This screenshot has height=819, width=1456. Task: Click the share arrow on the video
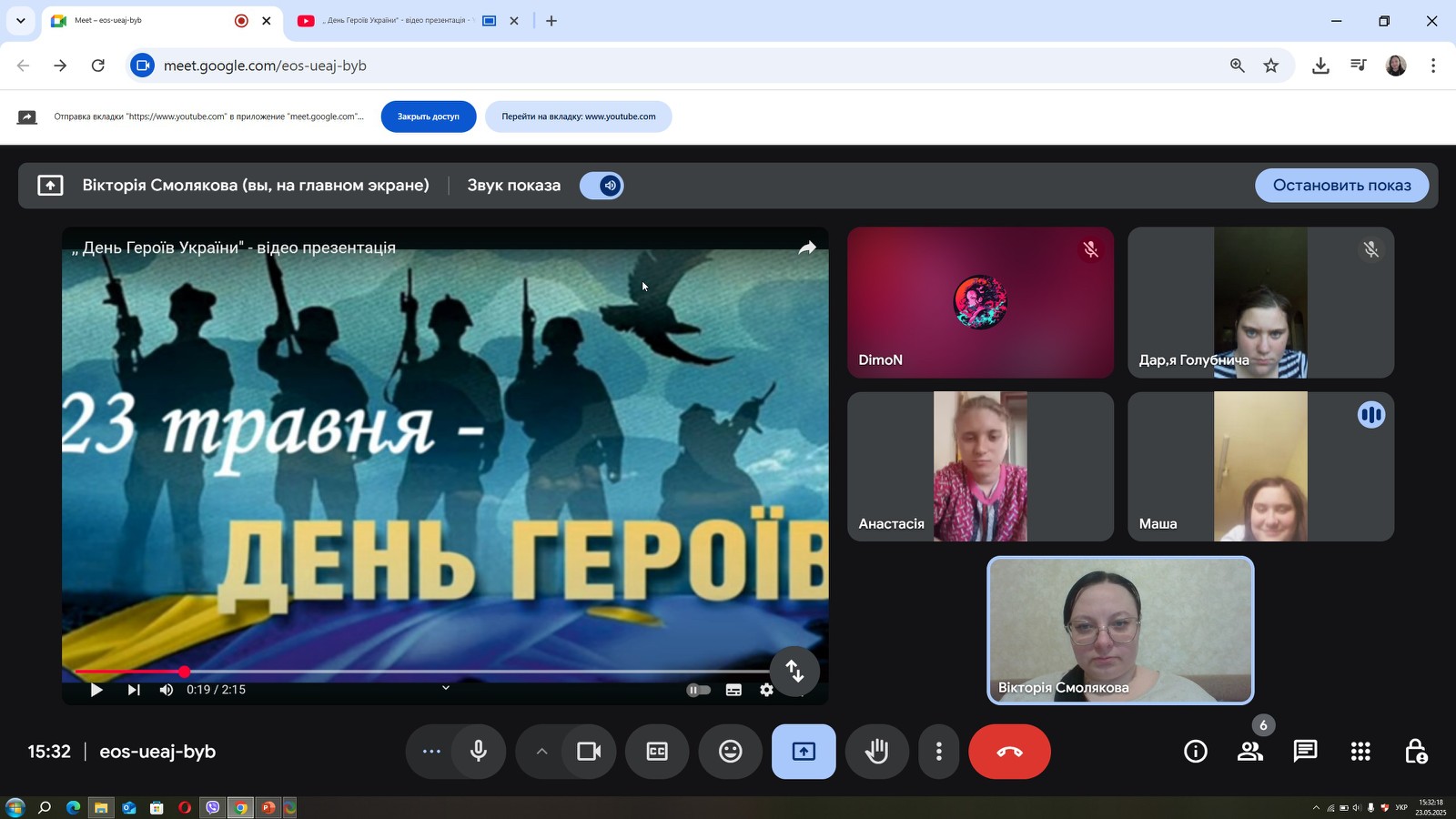(807, 248)
